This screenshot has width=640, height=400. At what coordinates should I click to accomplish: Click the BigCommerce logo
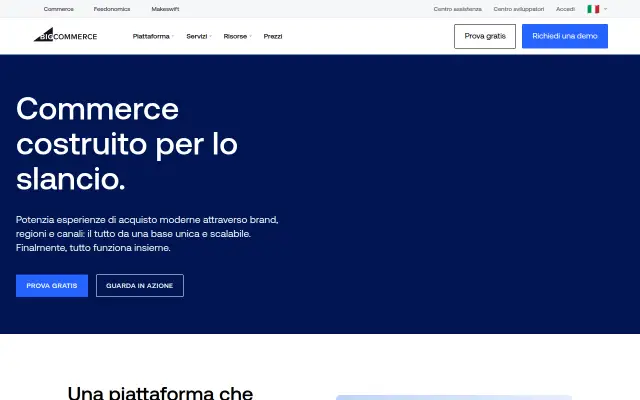coord(65,35)
